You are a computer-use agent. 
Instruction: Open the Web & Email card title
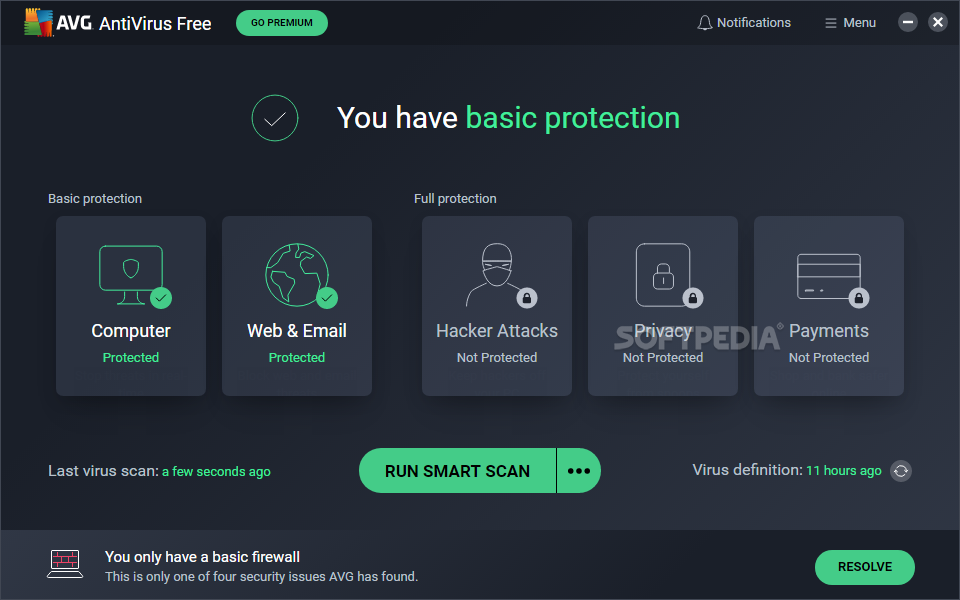297,331
